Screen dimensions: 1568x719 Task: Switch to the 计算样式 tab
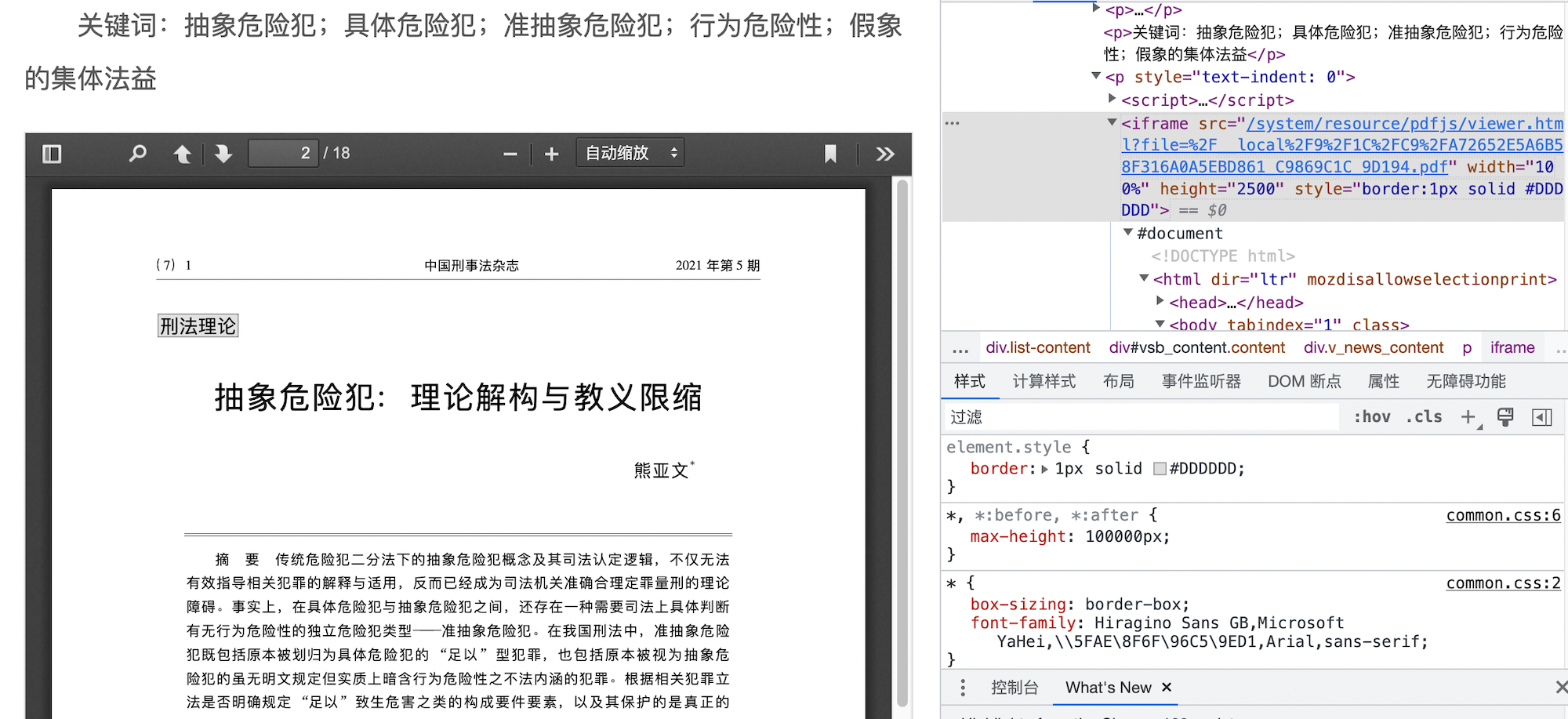(x=1044, y=381)
